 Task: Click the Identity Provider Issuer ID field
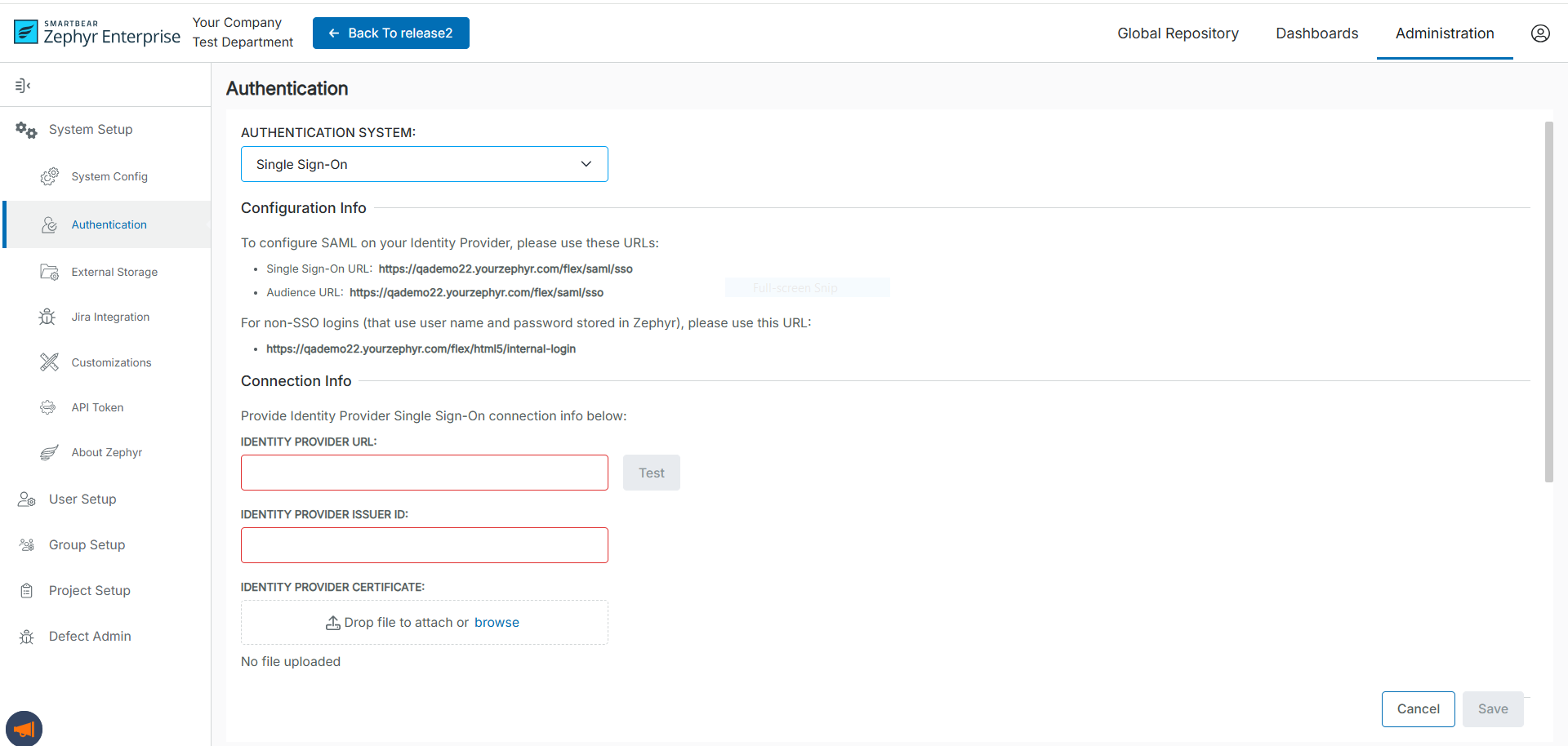click(x=424, y=545)
